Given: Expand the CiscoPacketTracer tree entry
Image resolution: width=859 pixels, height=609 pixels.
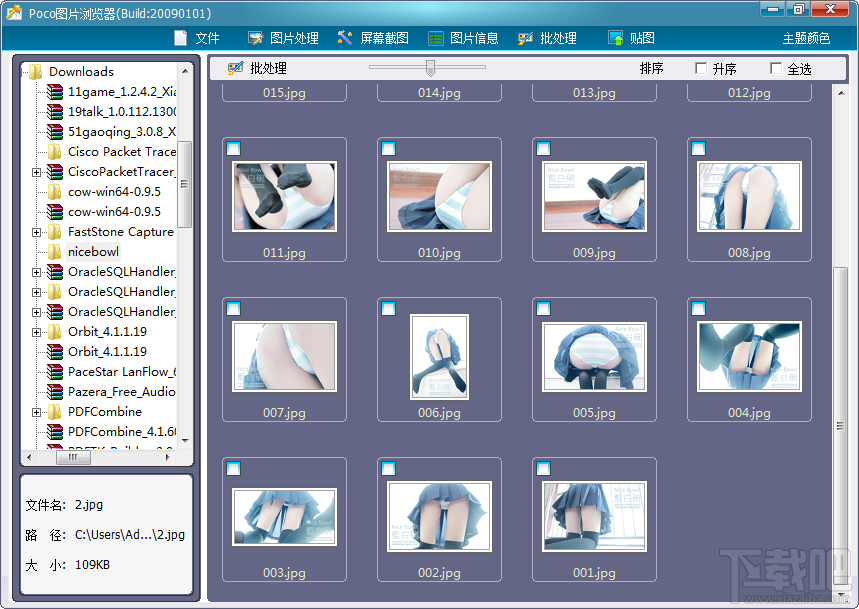Looking at the screenshot, I should (x=36, y=172).
